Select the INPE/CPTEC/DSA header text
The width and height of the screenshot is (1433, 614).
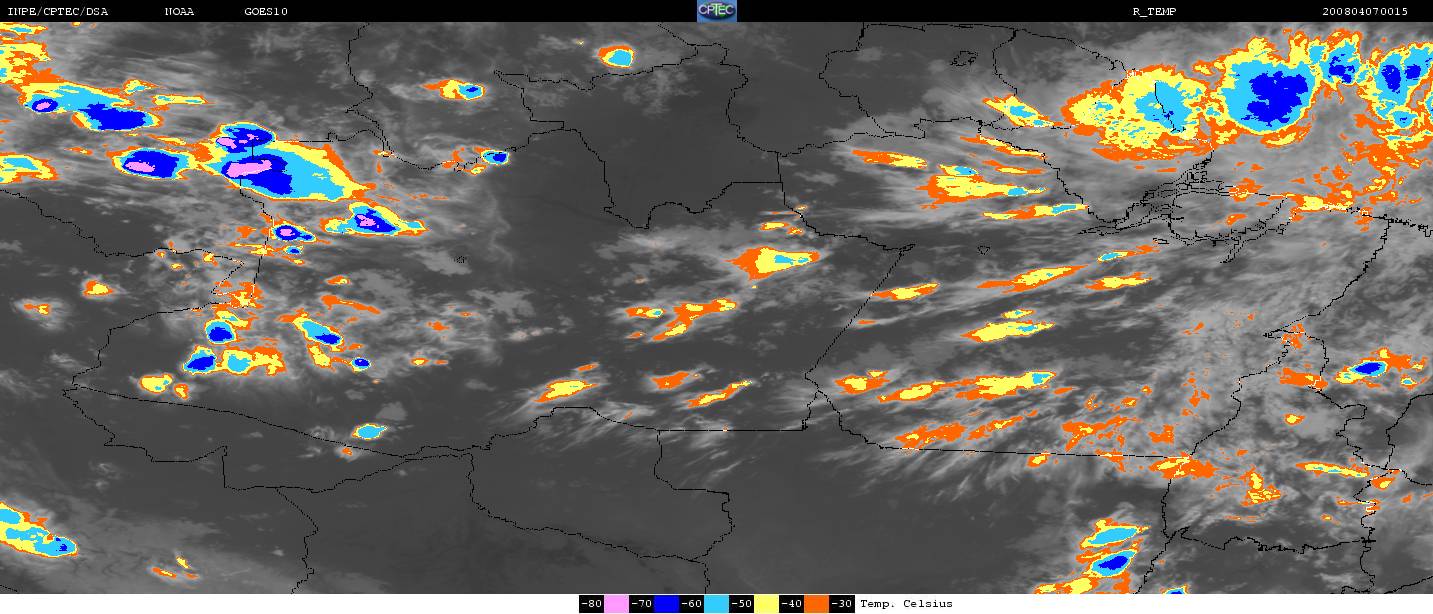click(57, 12)
